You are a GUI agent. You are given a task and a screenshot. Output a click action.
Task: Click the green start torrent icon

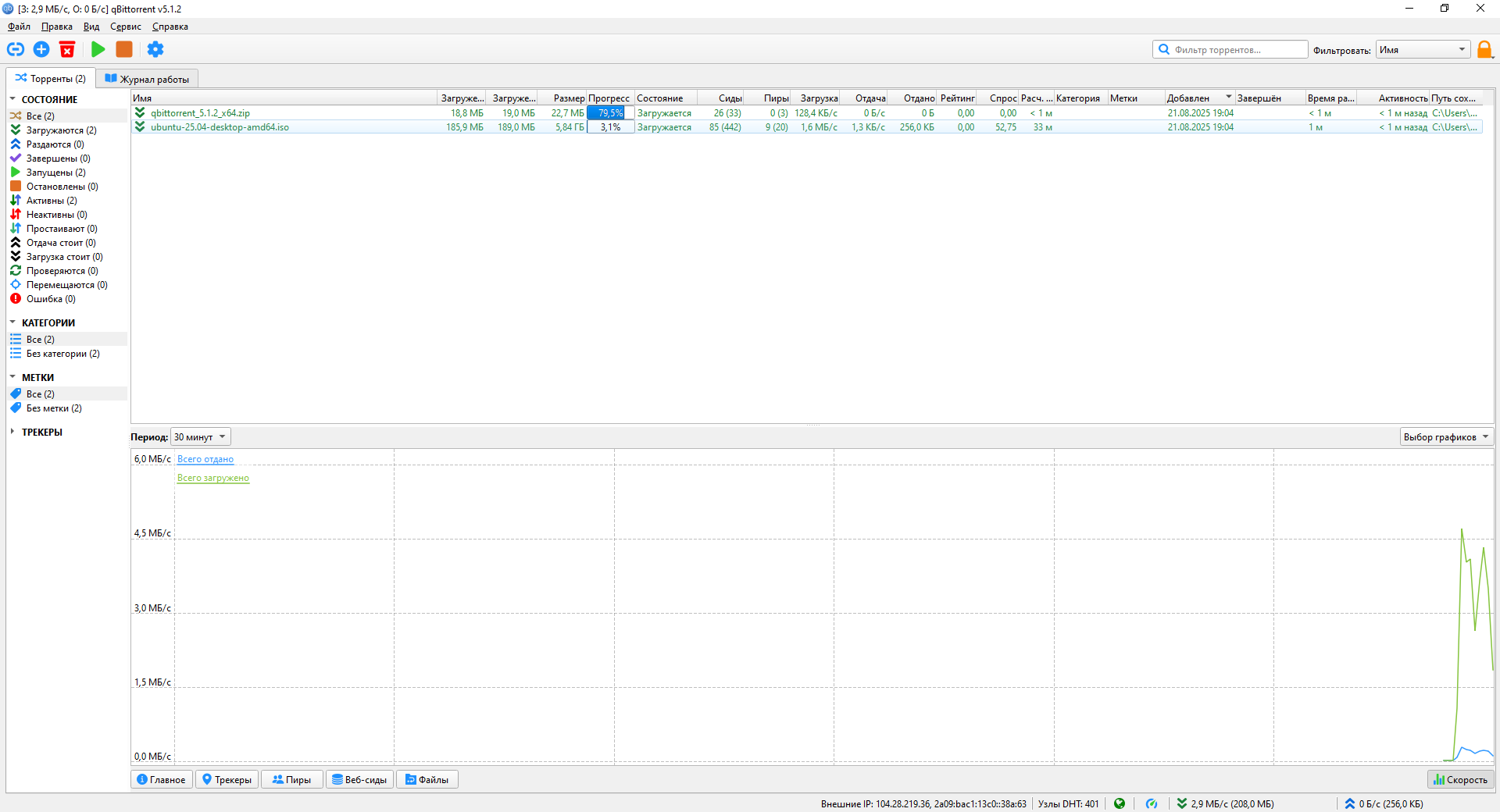(x=98, y=49)
